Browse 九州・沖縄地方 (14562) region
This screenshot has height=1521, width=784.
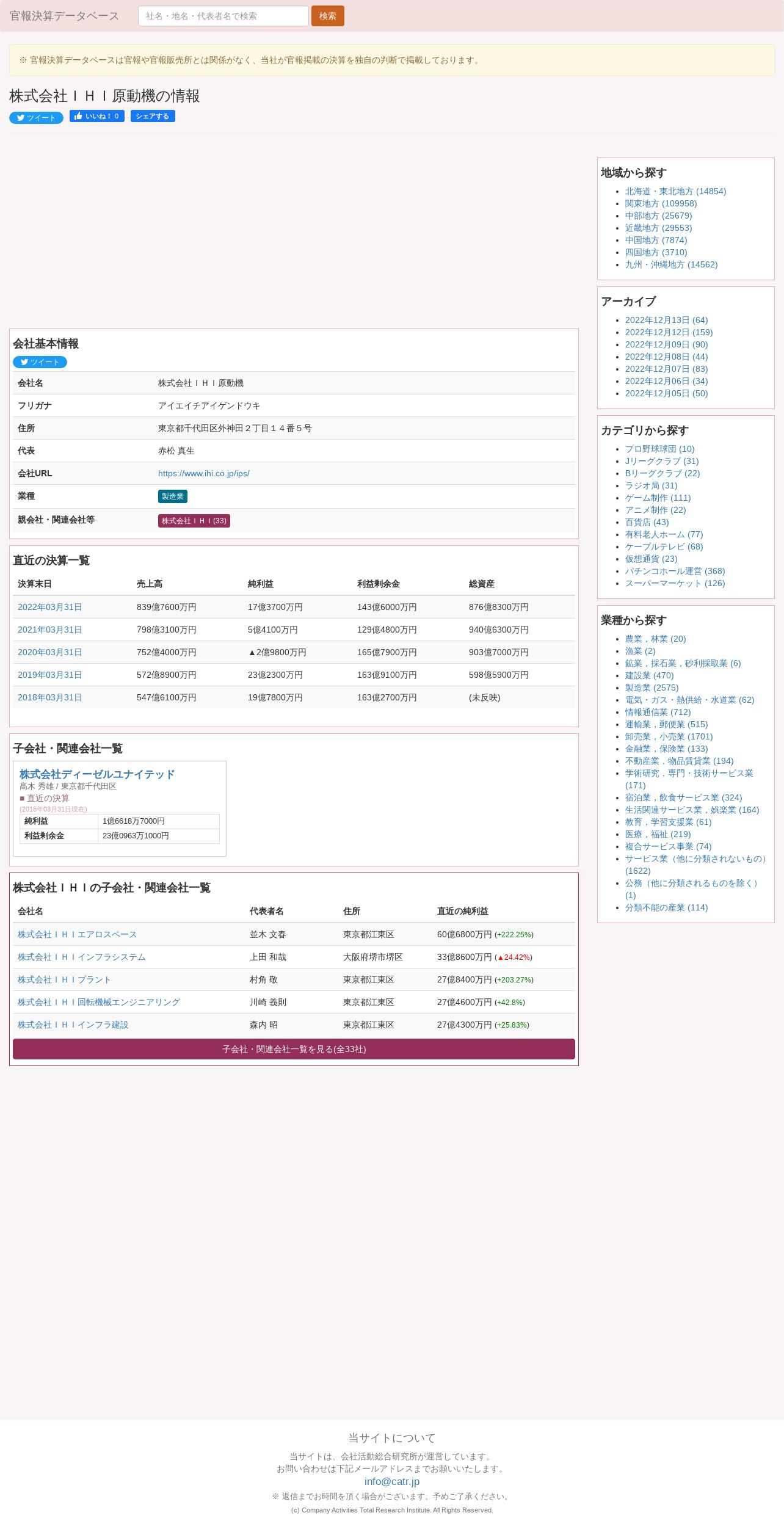click(x=671, y=264)
